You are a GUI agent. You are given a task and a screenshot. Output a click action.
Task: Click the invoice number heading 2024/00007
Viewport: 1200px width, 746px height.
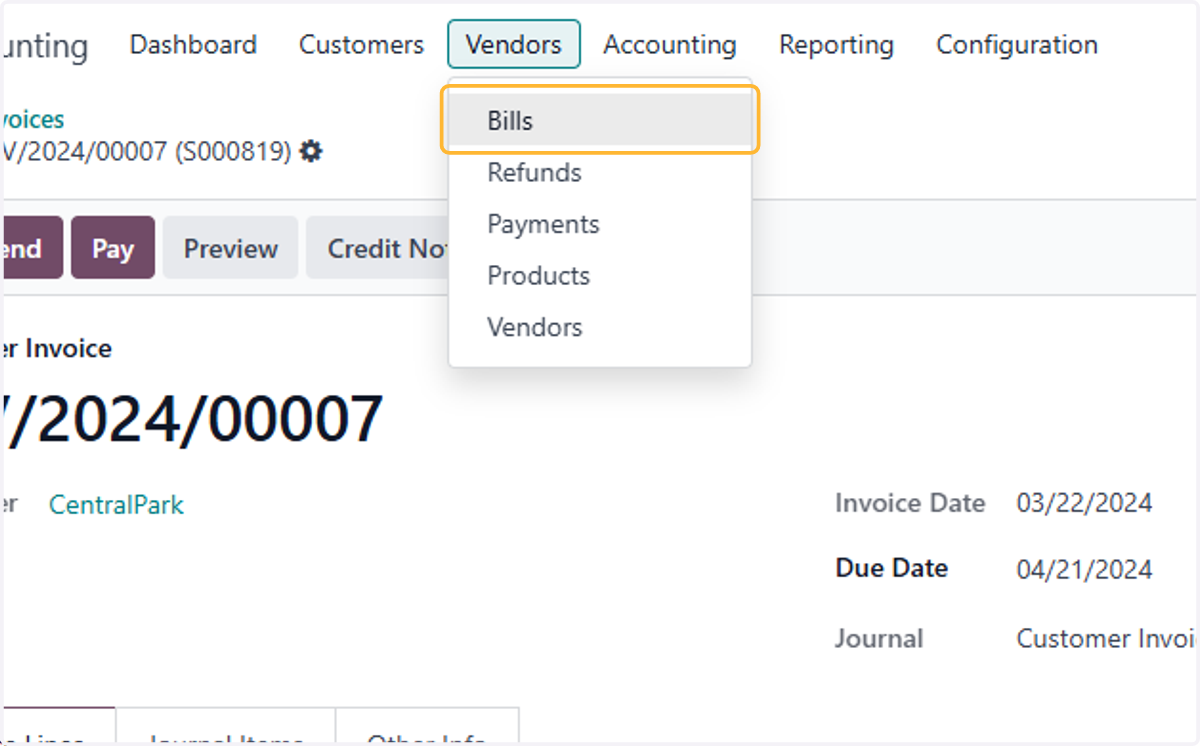coord(192,419)
